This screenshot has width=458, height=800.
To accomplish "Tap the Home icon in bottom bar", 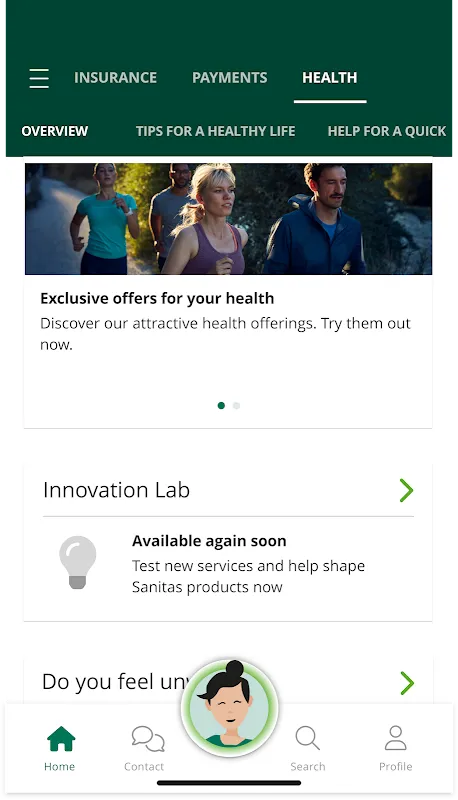I will [61, 739].
